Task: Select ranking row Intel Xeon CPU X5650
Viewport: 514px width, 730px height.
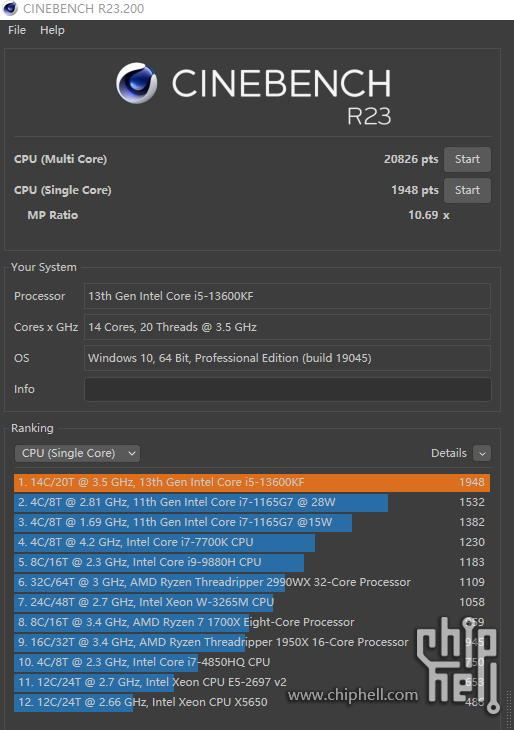Action: [252, 703]
